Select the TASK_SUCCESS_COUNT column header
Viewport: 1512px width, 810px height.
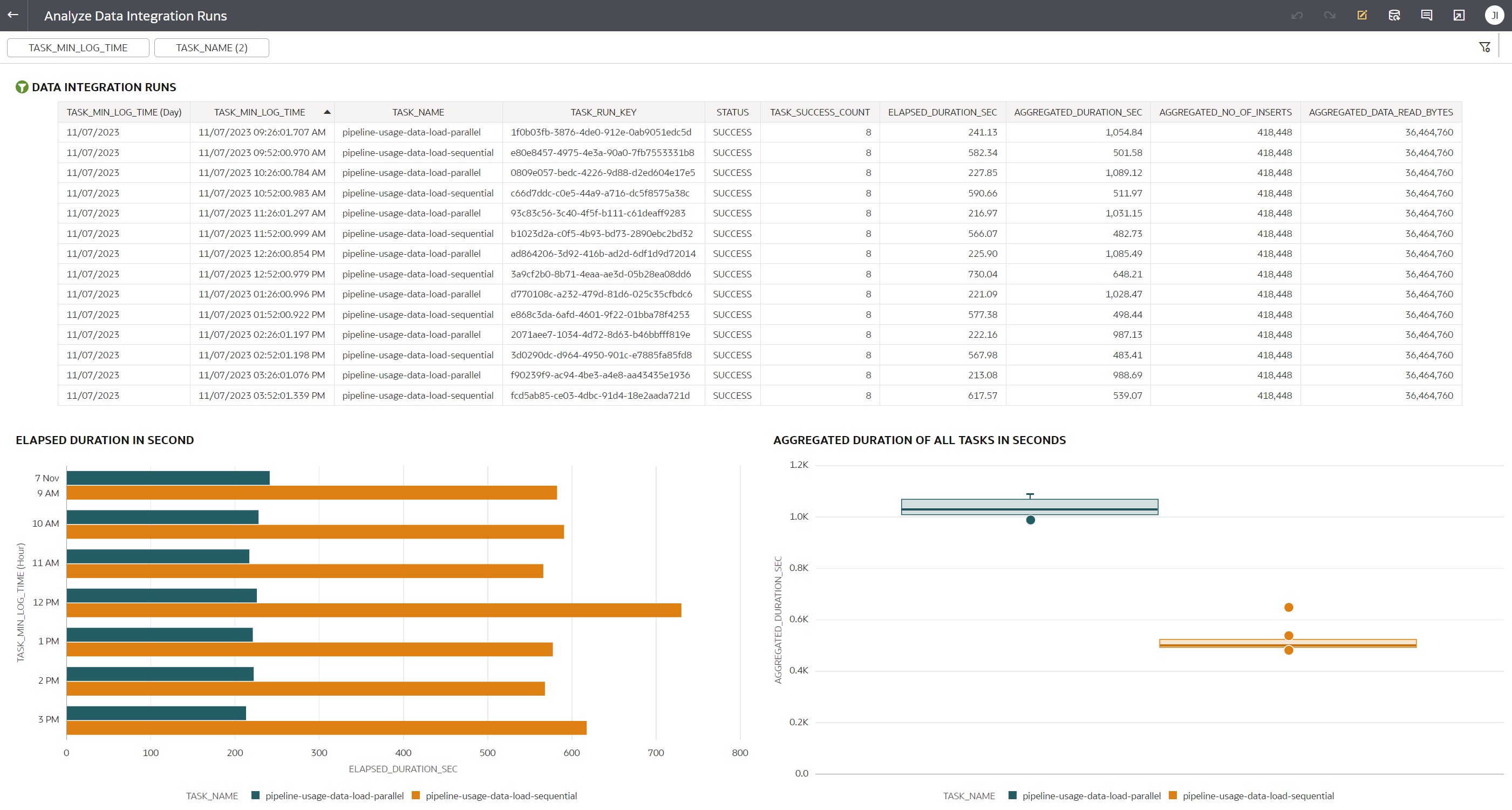tap(820, 112)
